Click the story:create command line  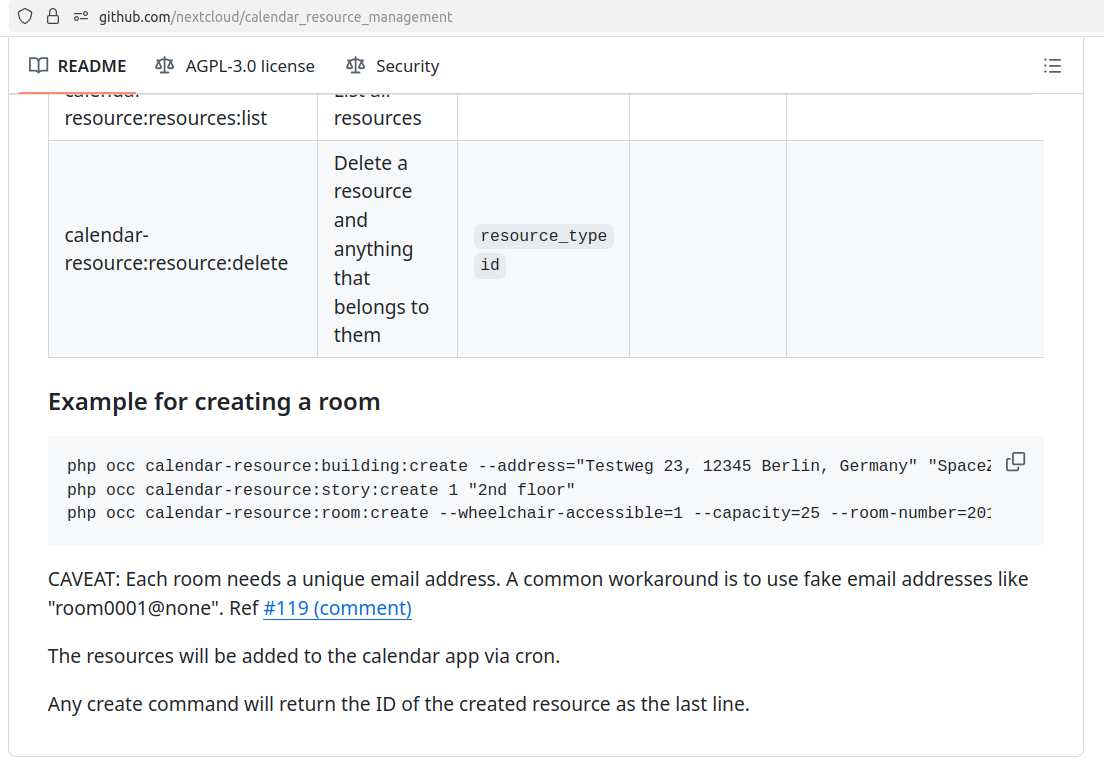tap(321, 490)
